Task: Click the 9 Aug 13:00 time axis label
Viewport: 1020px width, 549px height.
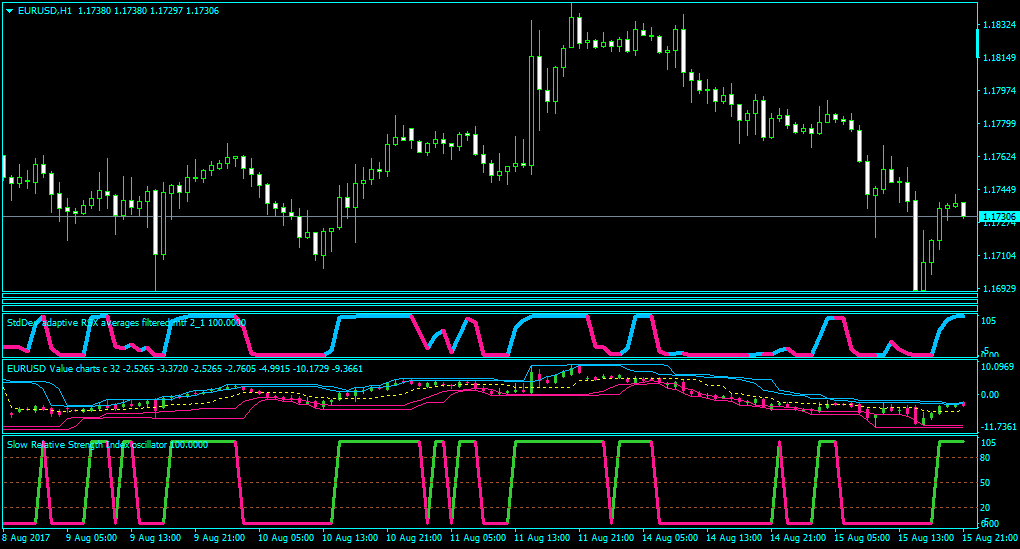Action: coord(155,538)
